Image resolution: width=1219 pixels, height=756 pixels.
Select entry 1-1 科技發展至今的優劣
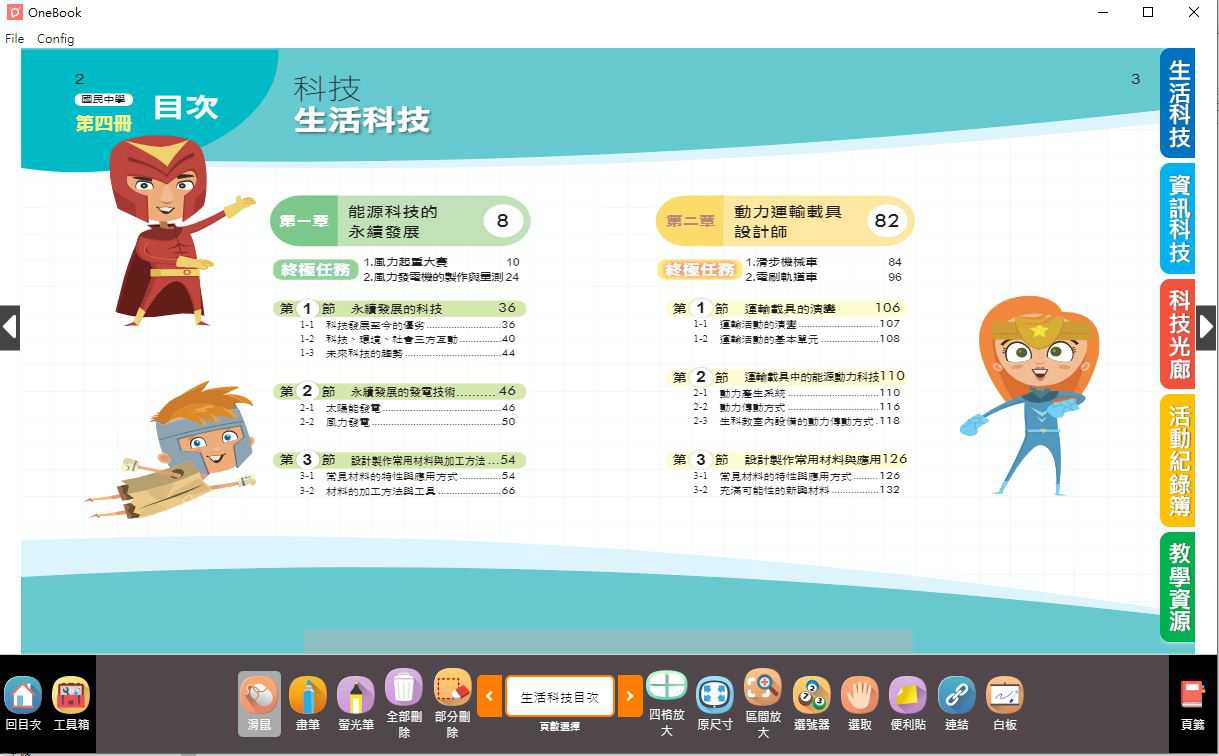coord(407,325)
